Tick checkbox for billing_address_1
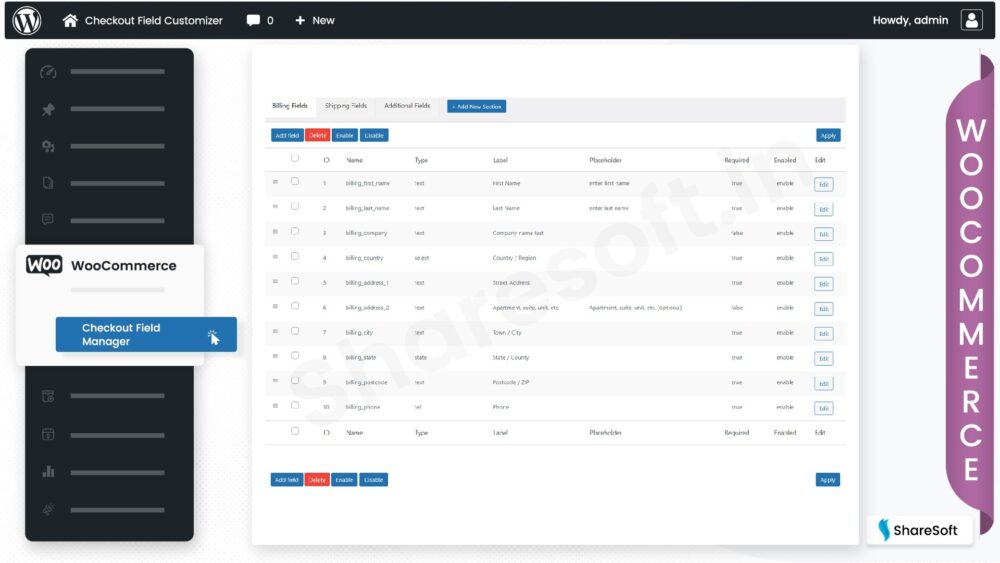This screenshot has height=563, width=1000. [x=295, y=281]
